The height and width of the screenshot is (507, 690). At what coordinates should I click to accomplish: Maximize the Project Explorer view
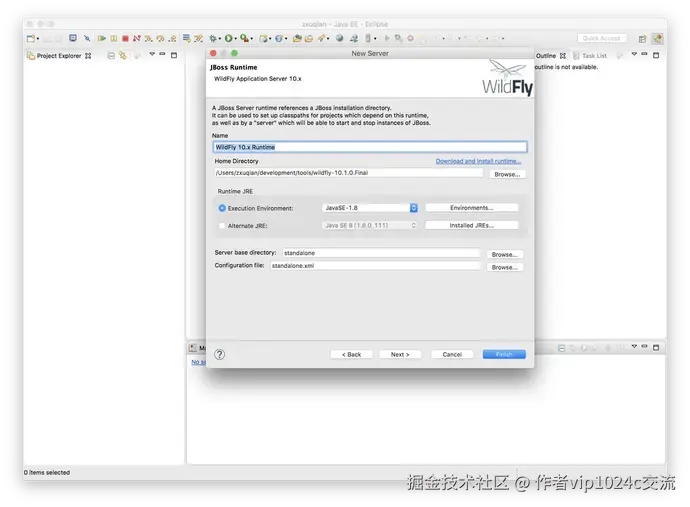pos(174,55)
